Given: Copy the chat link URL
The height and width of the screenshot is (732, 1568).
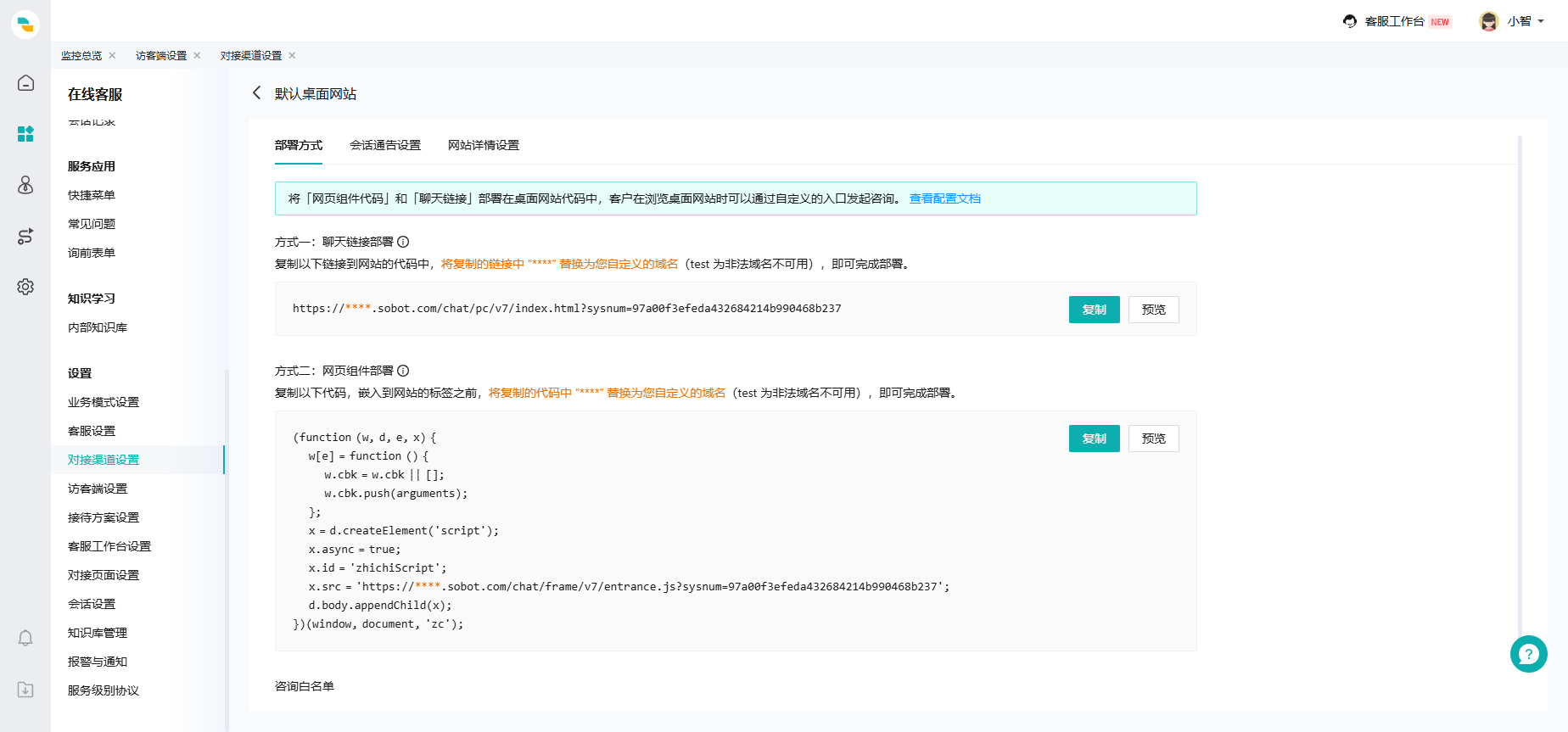Looking at the screenshot, I should tap(1094, 310).
